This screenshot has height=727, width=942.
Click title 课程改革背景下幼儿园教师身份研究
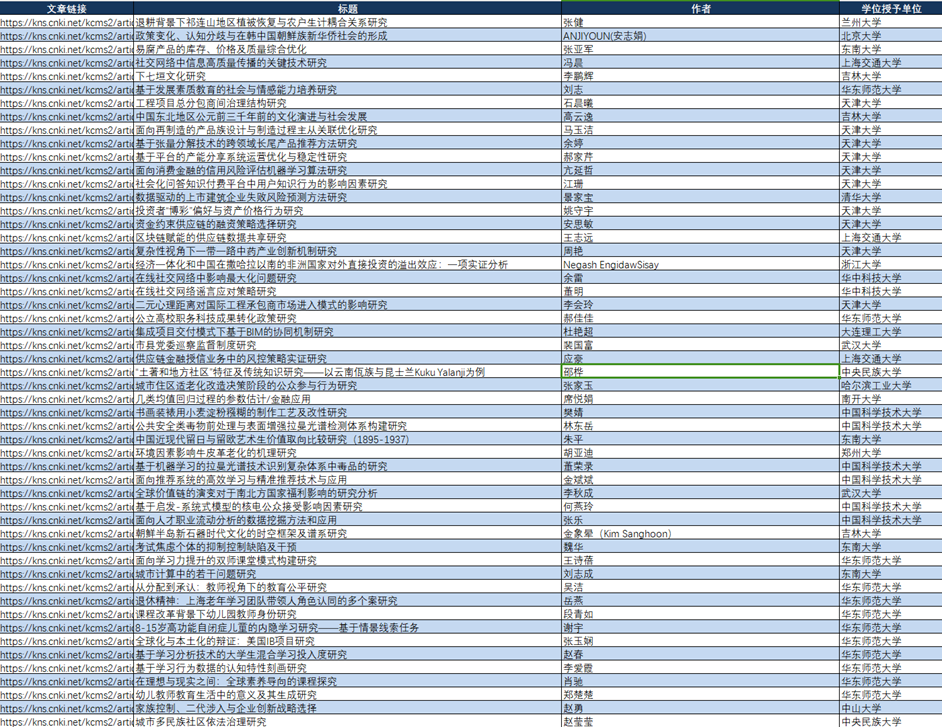click(216, 614)
